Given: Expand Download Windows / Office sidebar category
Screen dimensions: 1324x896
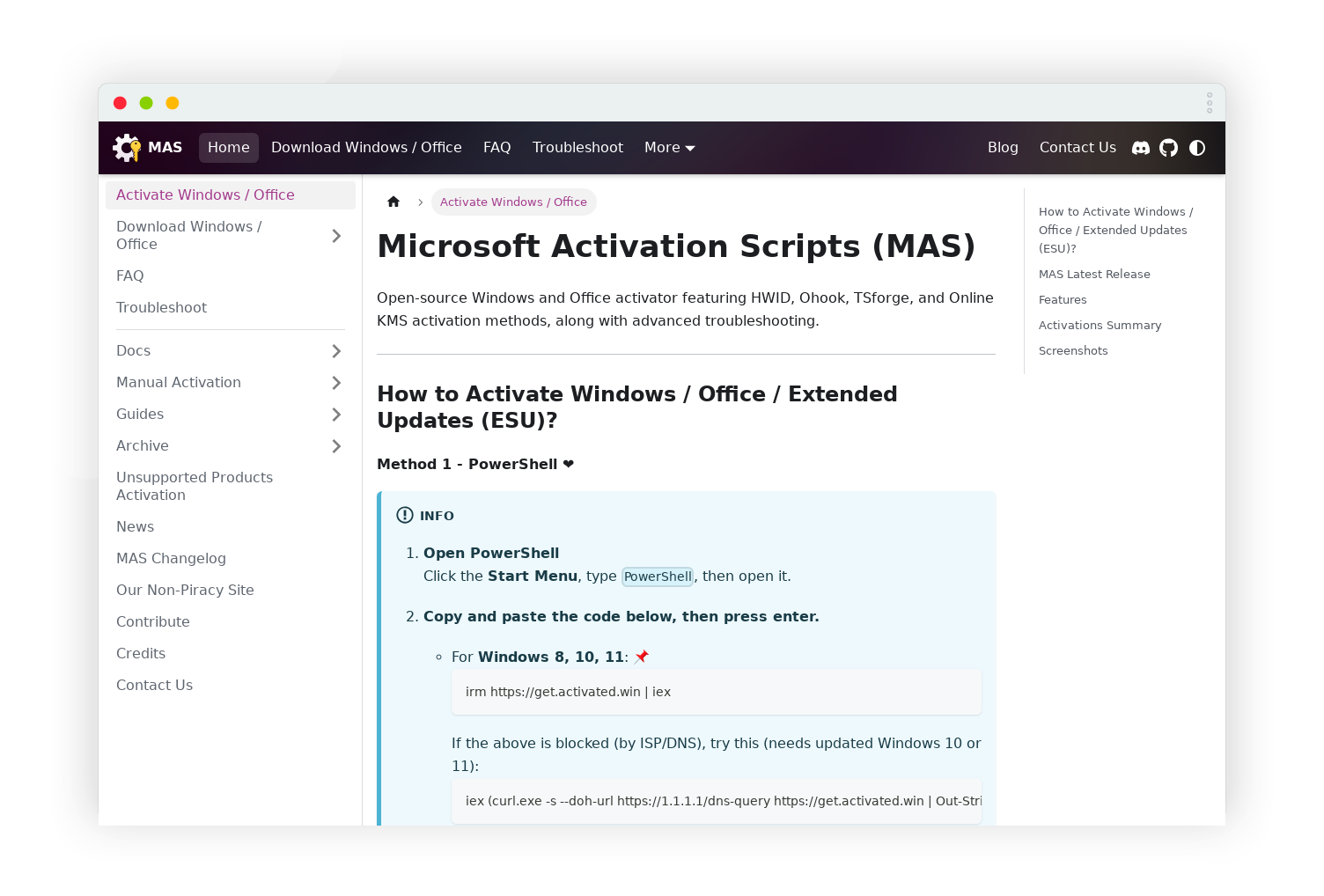Looking at the screenshot, I should coord(336,236).
